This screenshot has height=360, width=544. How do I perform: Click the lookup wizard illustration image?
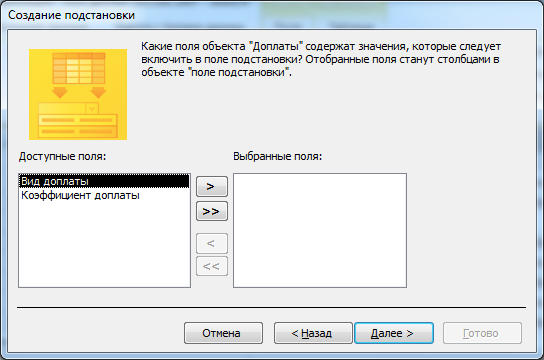point(78,94)
